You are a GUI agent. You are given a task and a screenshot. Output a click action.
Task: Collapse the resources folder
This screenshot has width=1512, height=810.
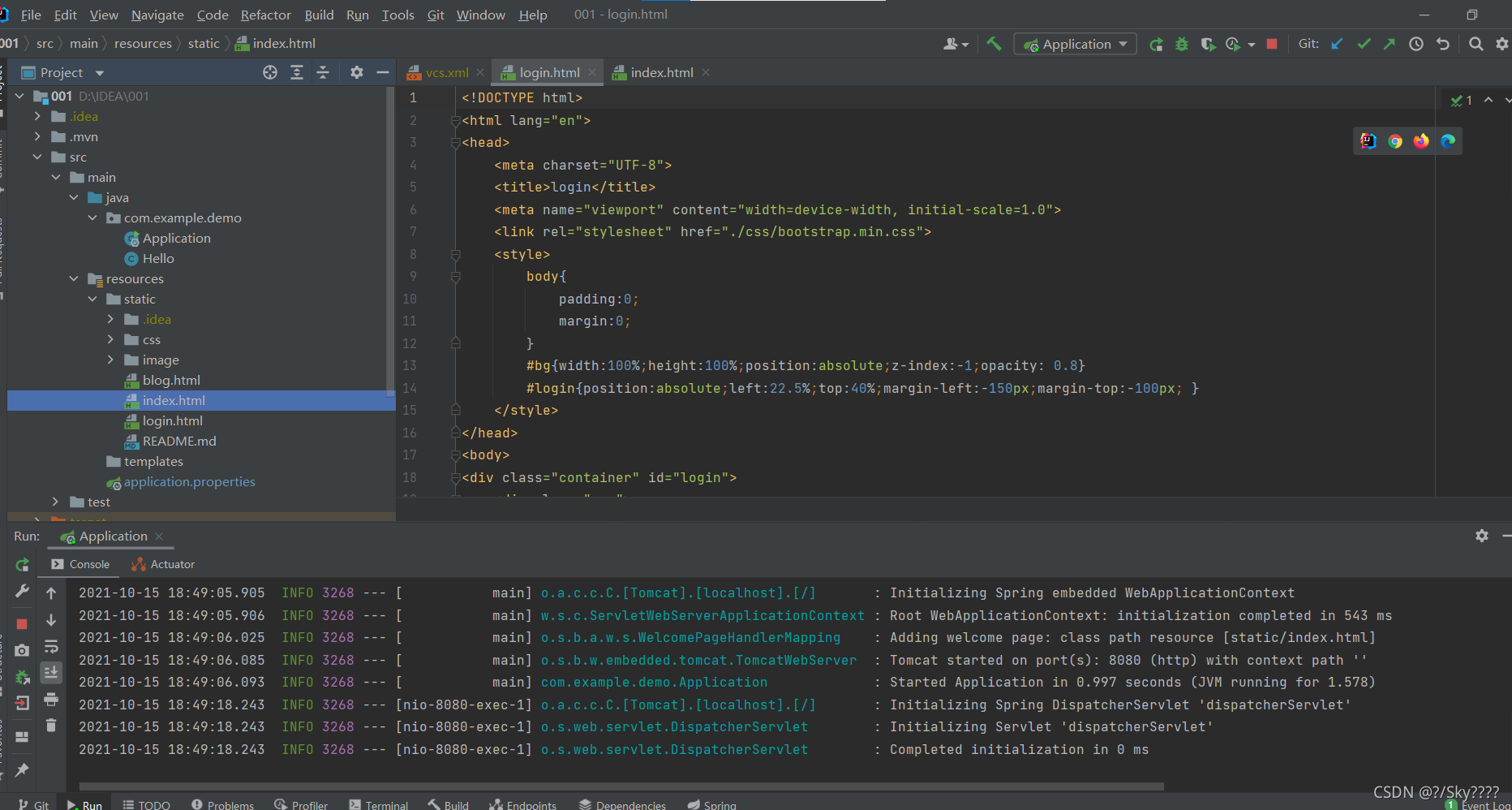[x=74, y=278]
